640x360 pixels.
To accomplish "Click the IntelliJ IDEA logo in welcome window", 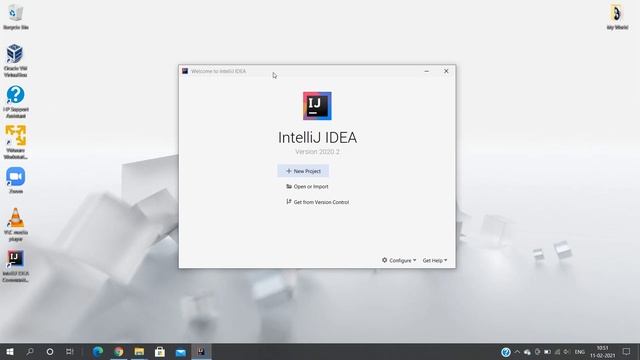I will [x=317, y=106].
